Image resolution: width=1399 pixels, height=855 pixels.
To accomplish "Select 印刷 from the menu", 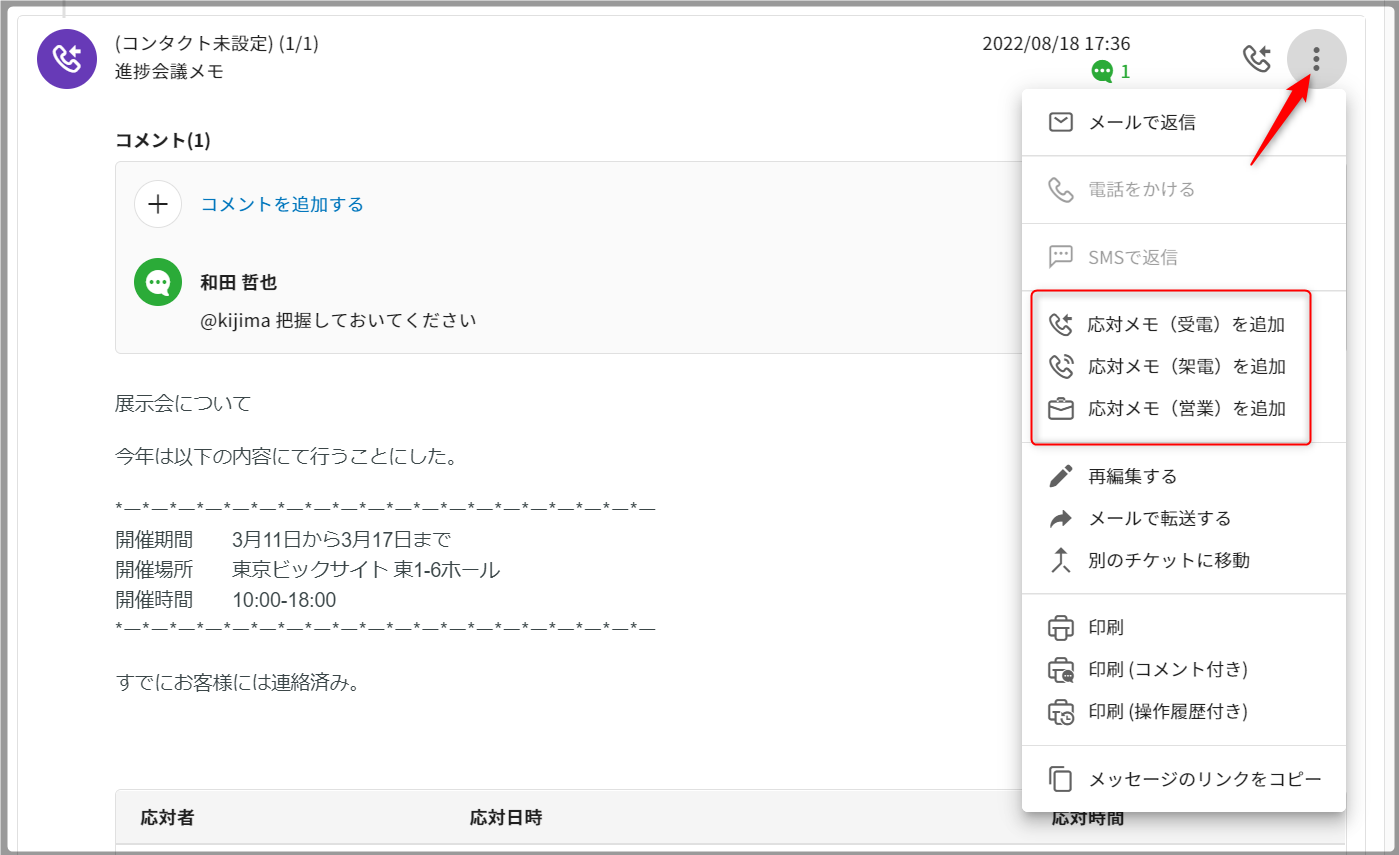I will (1105, 628).
